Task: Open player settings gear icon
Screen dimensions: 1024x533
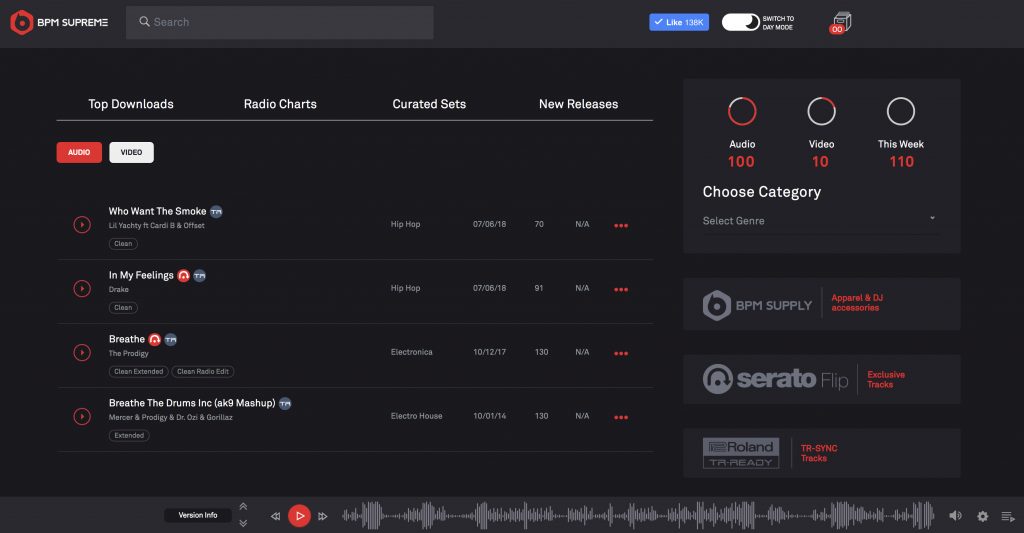Action: (x=982, y=516)
